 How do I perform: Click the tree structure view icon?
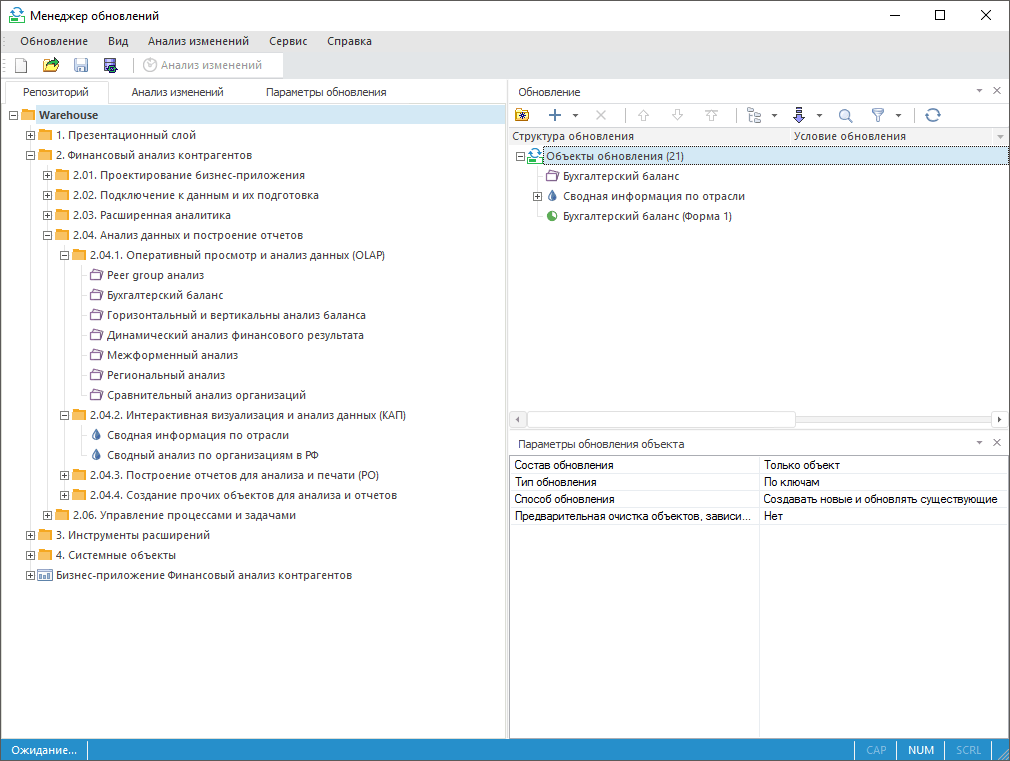(x=754, y=115)
